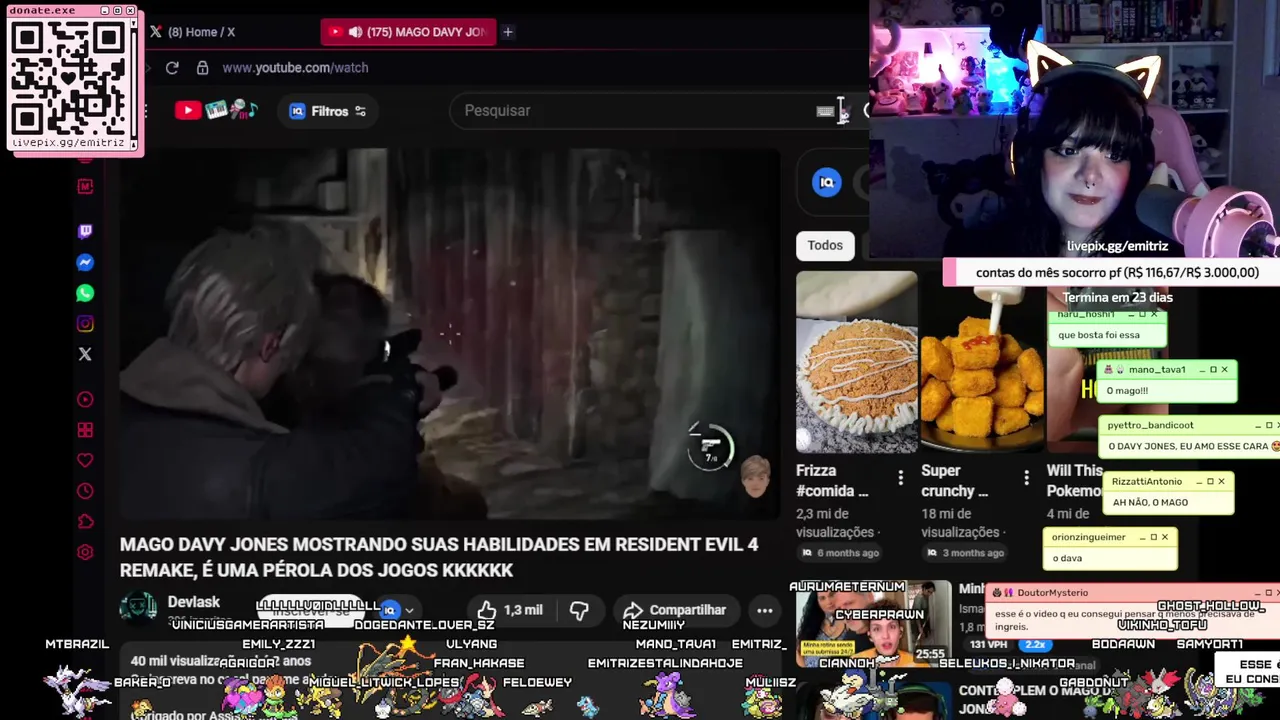1280x720 pixels.
Task: Open the history clock icon in sidebar
Action: point(85,491)
